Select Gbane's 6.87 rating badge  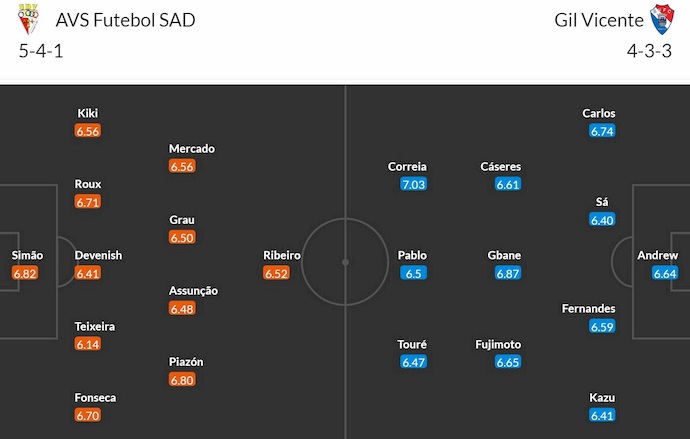coord(508,273)
